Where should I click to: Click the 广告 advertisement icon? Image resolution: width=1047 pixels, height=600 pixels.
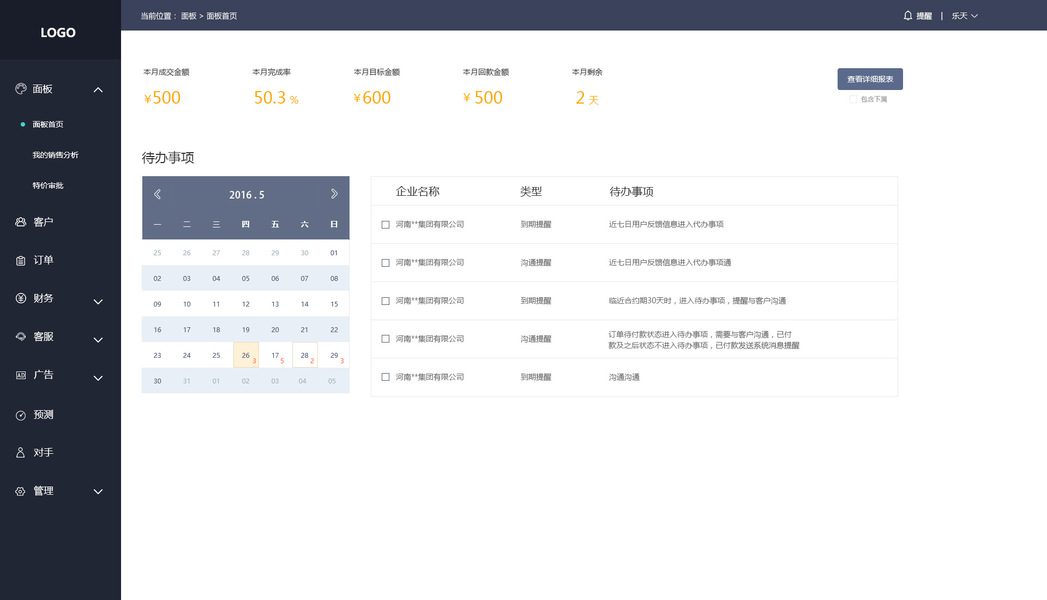(x=21, y=375)
